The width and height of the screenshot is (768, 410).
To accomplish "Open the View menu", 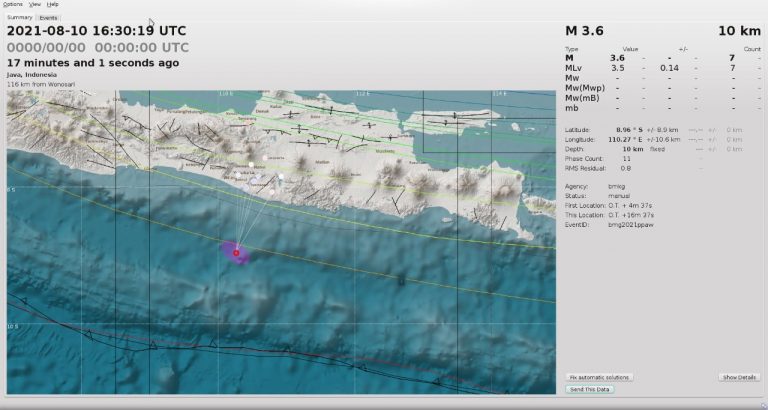I will pyautogui.click(x=35, y=4).
